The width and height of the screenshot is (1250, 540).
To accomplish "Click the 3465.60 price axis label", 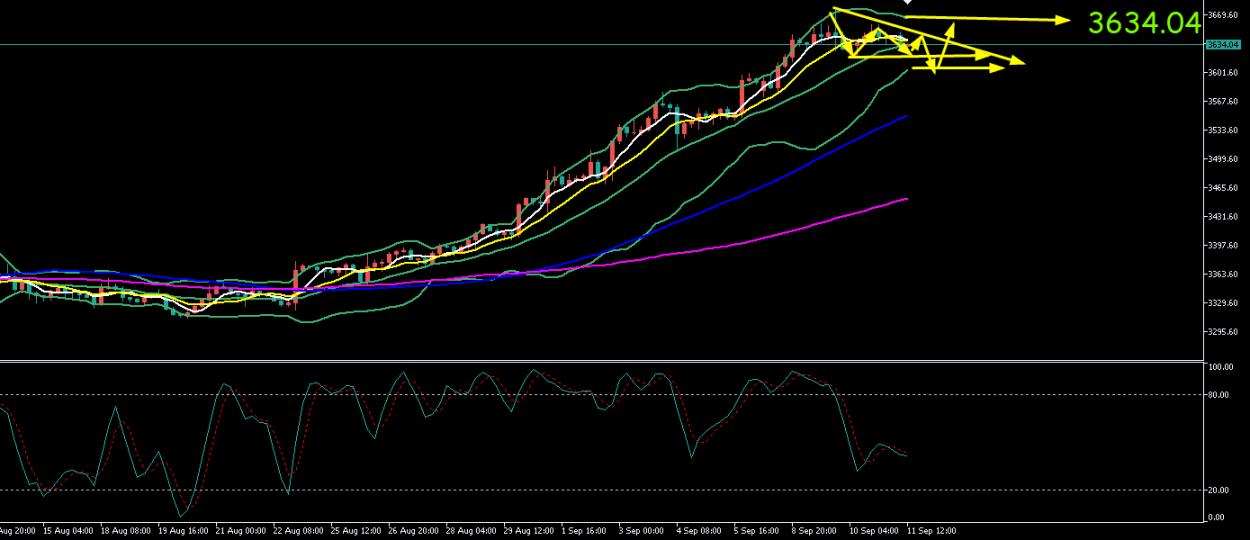I will pyautogui.click(x=1223, y=188).
